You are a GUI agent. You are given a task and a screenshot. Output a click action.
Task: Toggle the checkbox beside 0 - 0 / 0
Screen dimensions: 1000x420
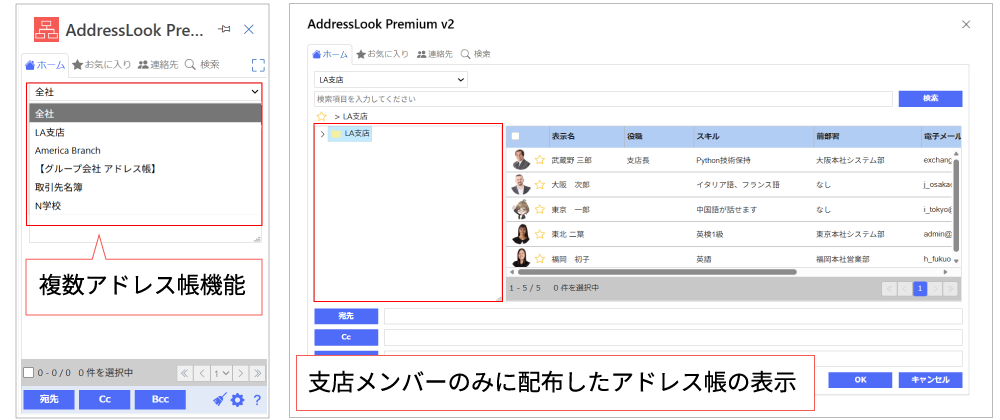(x=28, y=373)
